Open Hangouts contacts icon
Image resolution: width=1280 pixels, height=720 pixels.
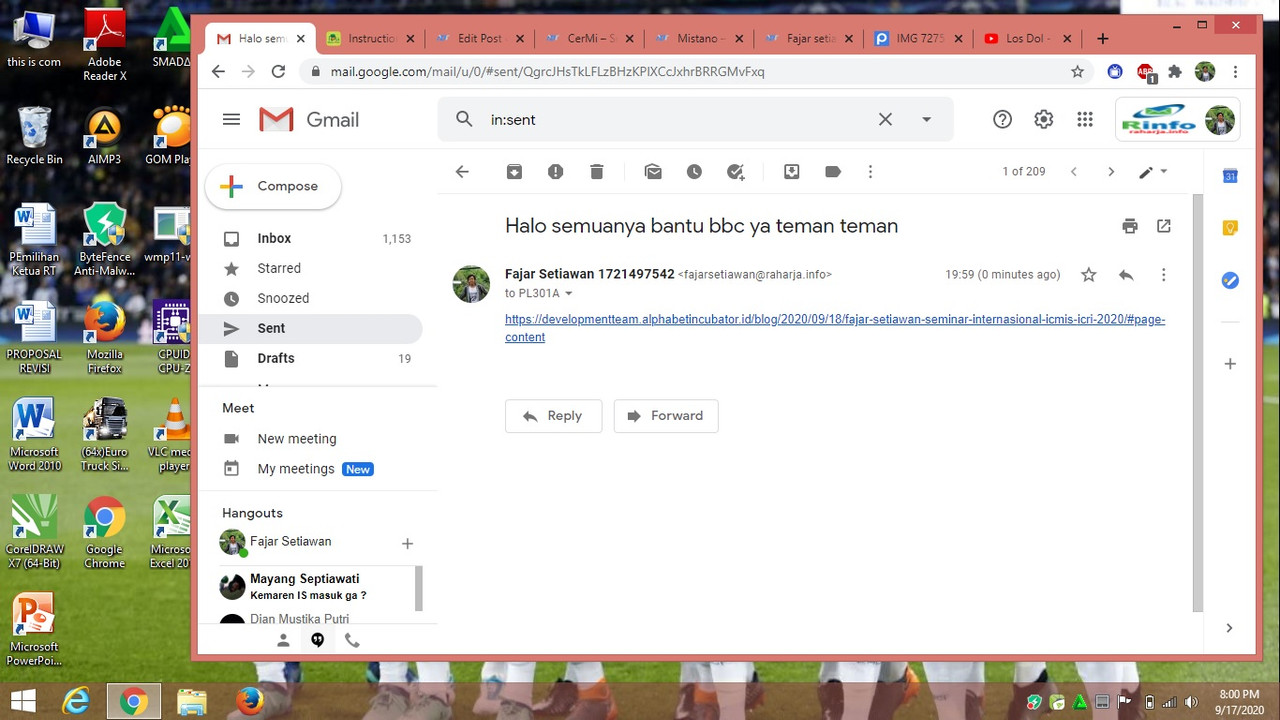click(x=283, y=640)
